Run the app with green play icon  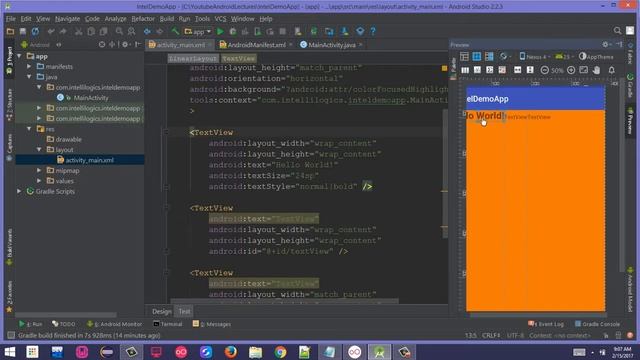(x=220, y=31)
